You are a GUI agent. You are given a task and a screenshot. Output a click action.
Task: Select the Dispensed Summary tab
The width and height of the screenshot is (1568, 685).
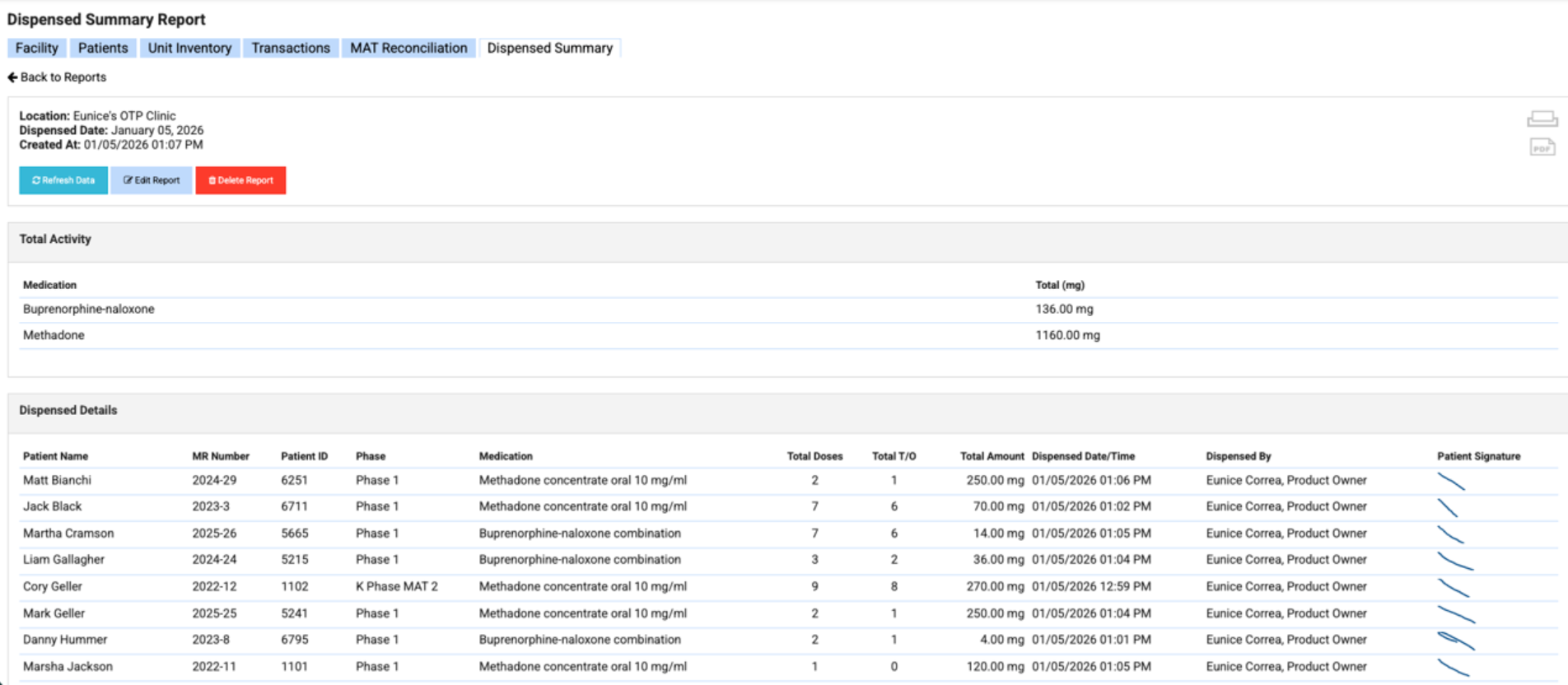[549, 49]
